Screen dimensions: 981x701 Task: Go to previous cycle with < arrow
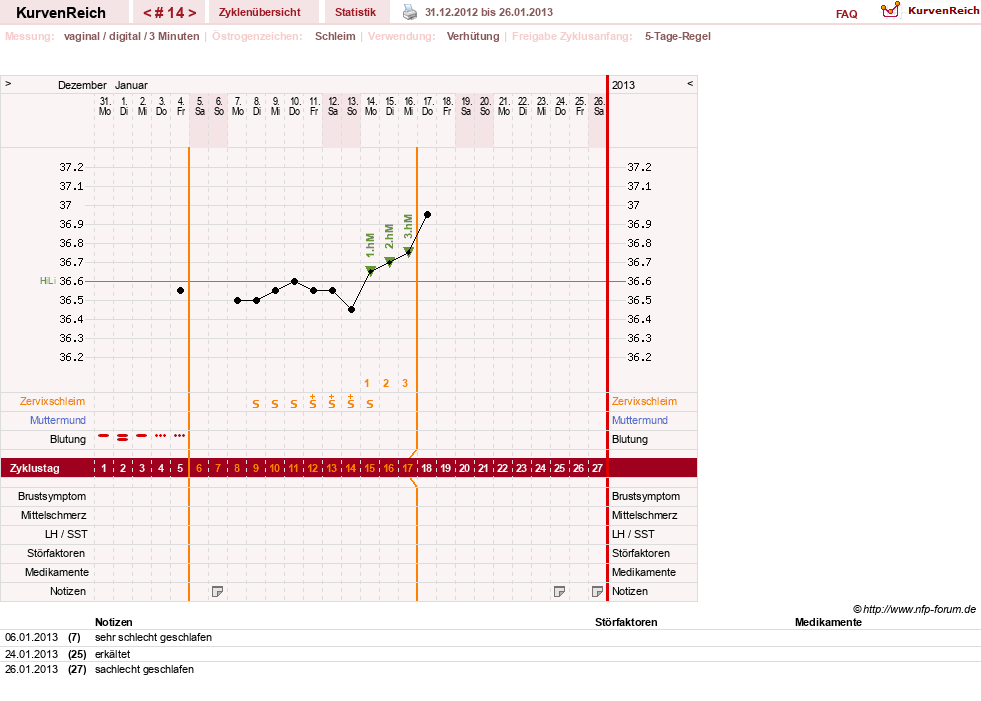(x=147, y=13)
